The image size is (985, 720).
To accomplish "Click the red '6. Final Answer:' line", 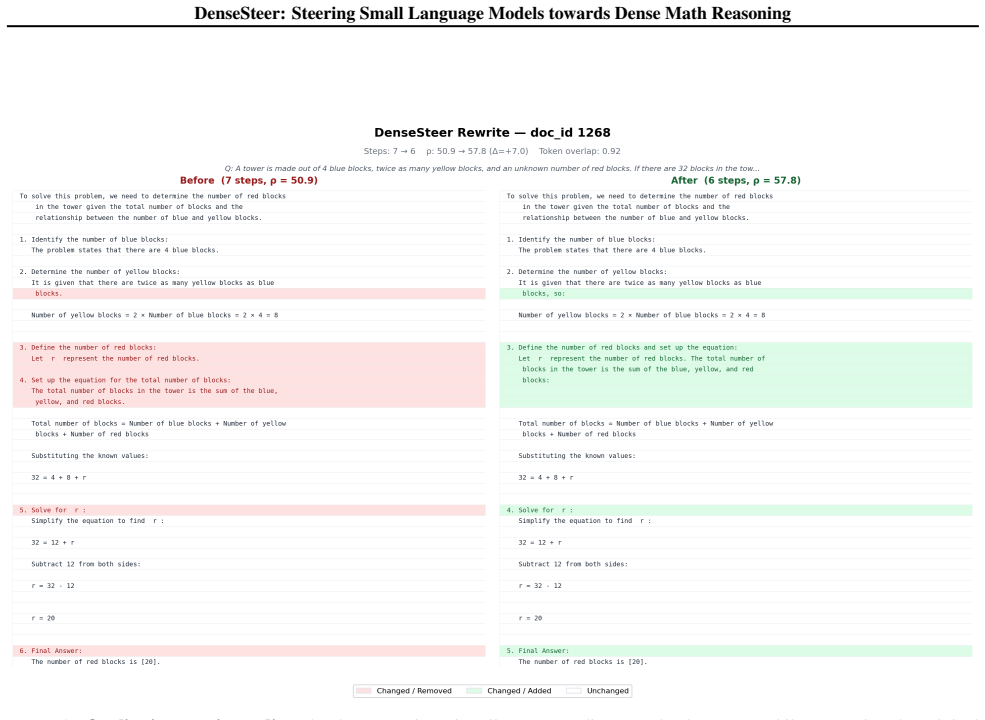I will click(x=249, y=651).
